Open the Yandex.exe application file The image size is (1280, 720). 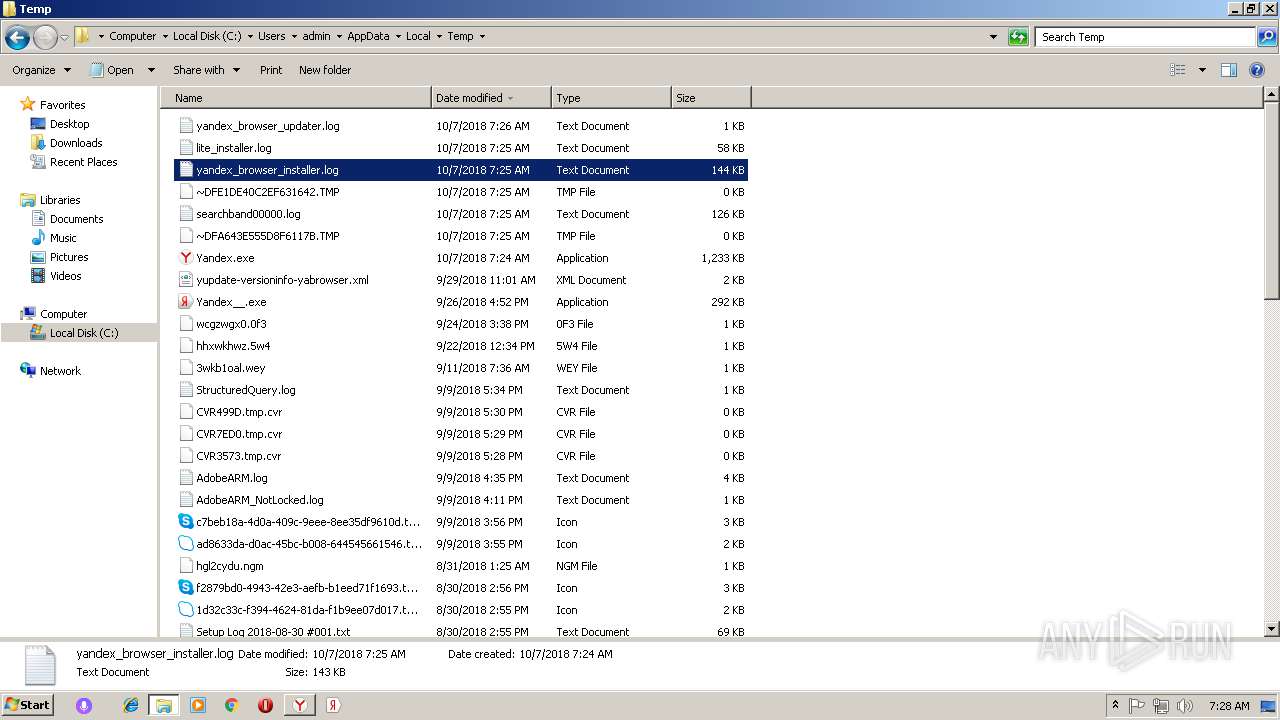point(225,258)
